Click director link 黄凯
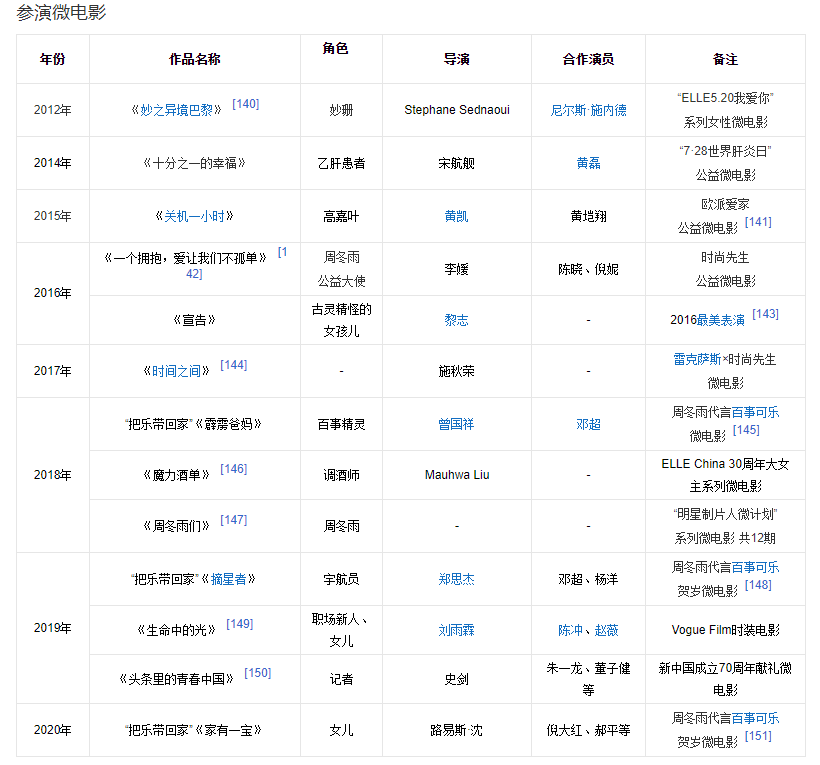 (456, 216)
